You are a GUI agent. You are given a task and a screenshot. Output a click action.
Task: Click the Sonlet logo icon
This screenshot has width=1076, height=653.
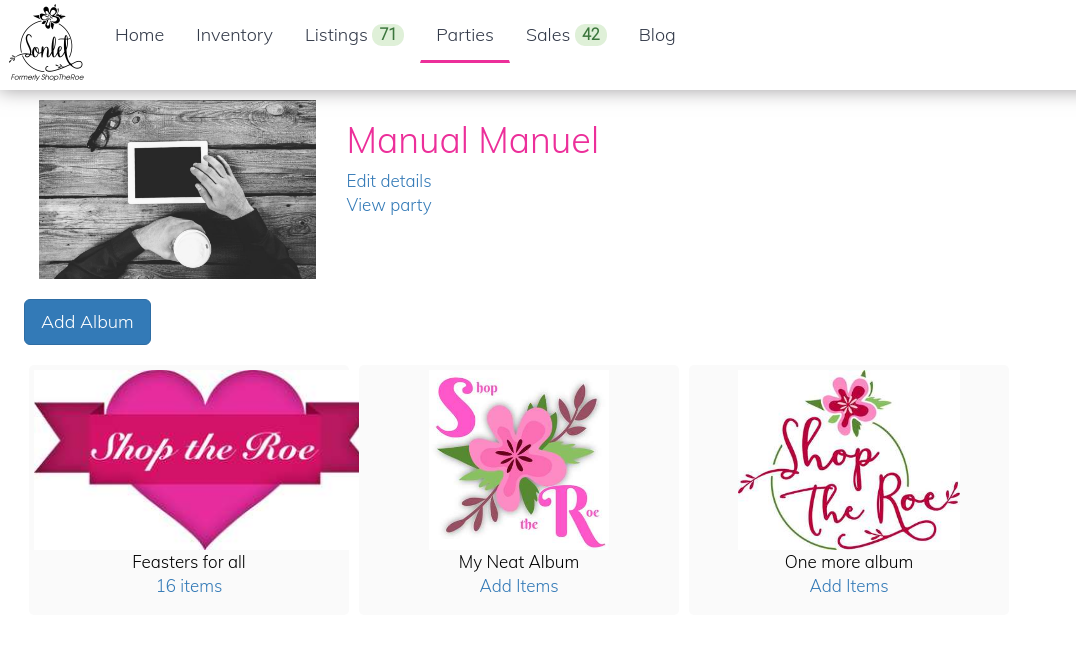tap(47, 43)
